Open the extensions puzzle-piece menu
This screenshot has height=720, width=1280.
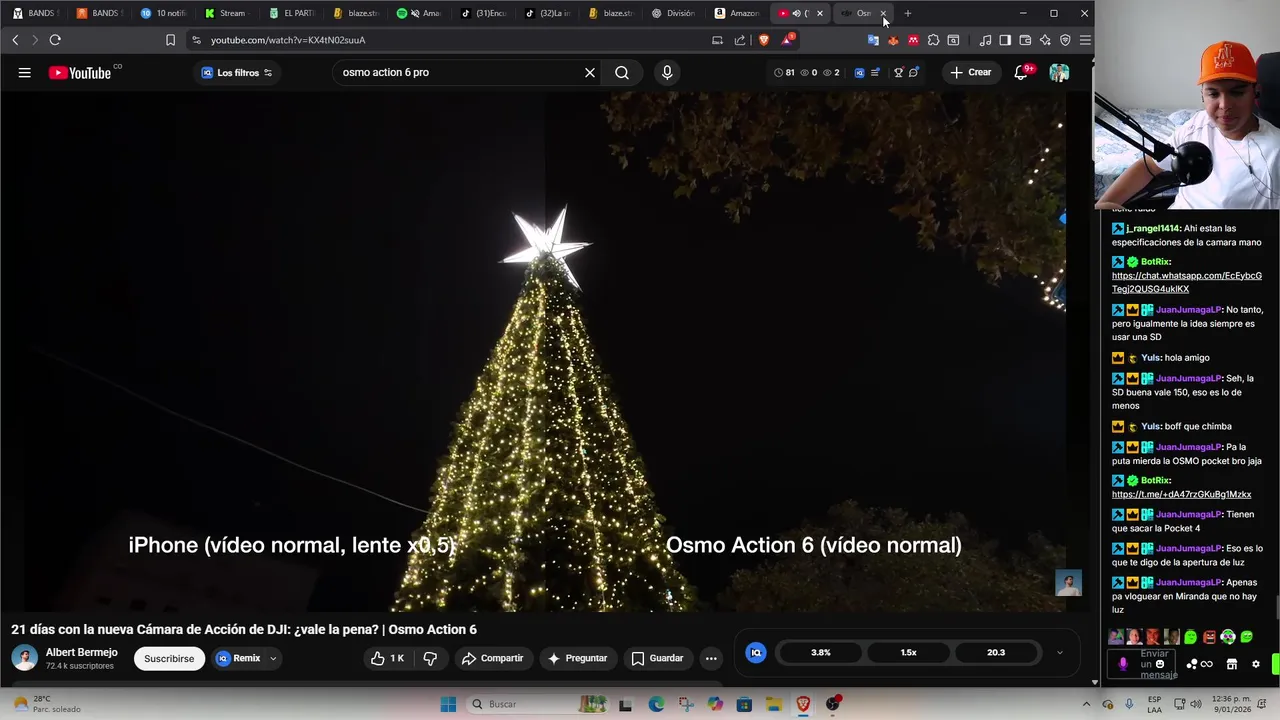tap(933, 40)
